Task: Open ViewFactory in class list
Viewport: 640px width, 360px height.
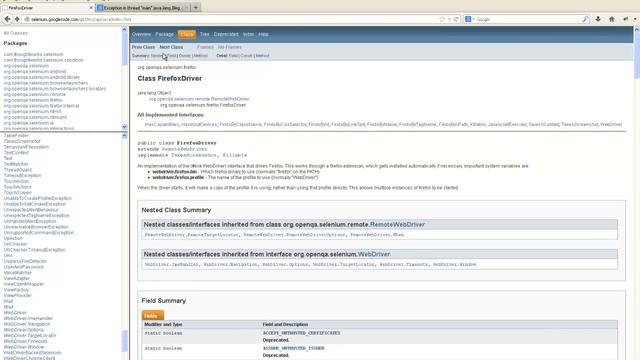Action: click(16, 290)
